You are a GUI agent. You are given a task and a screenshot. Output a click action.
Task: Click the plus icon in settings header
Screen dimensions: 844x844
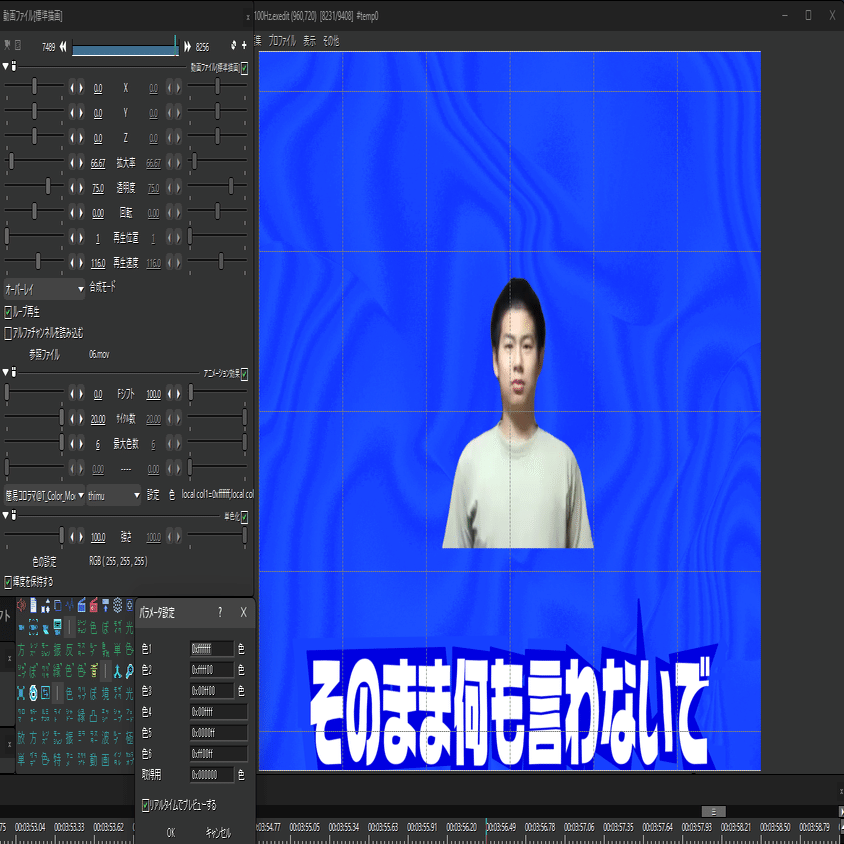[244, 46]
